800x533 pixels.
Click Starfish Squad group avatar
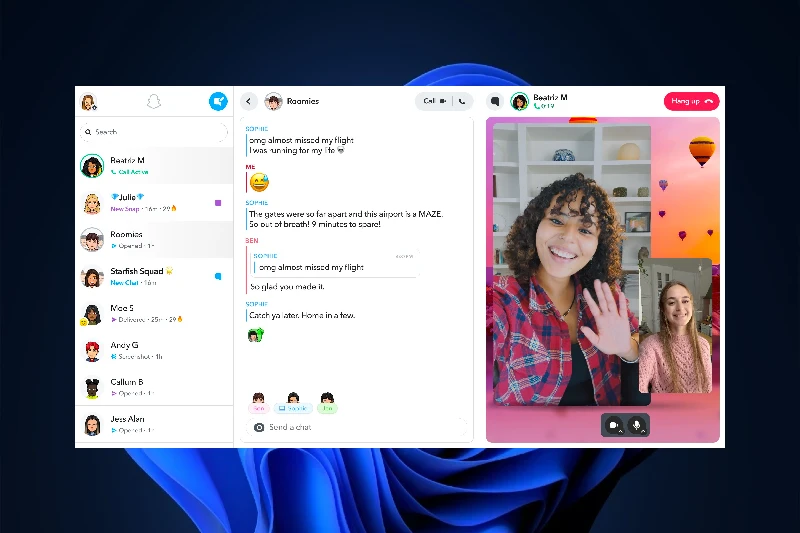click(x=92, y=277)
